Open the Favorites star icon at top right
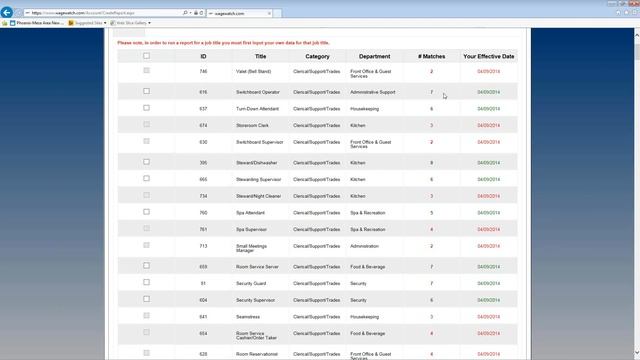 [627, 13]
